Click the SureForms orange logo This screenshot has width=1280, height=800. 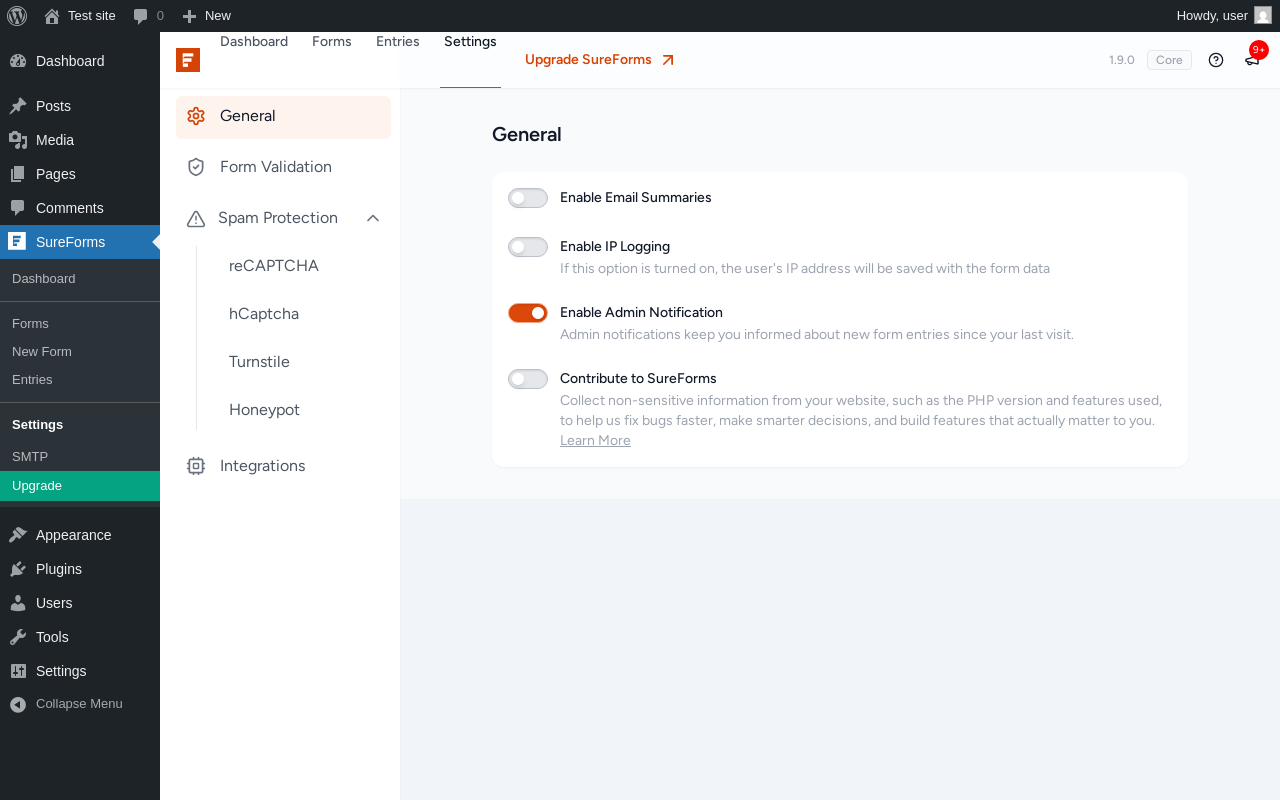tap(188, 60)
